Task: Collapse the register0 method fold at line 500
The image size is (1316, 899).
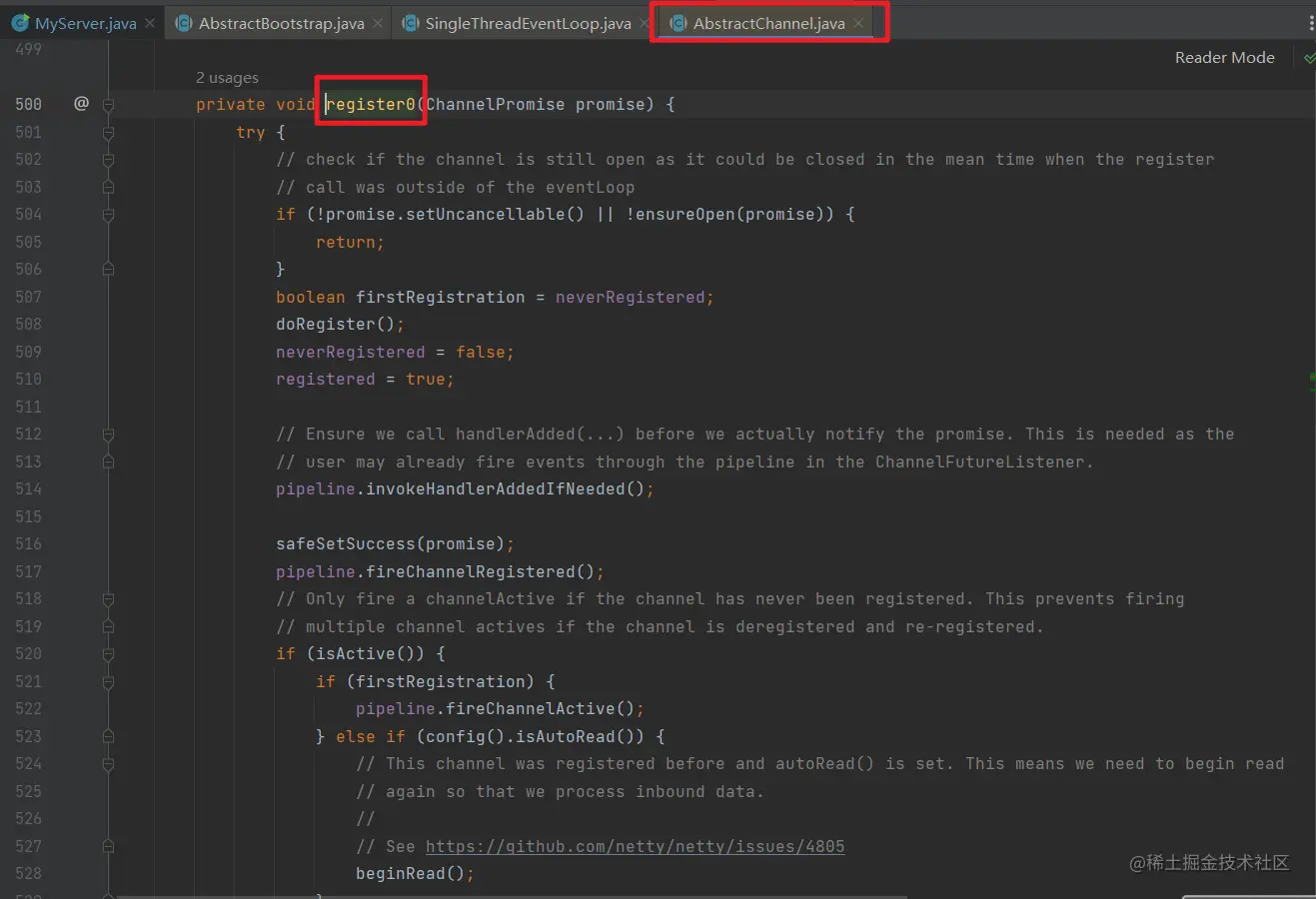Action: coord(108,104)
